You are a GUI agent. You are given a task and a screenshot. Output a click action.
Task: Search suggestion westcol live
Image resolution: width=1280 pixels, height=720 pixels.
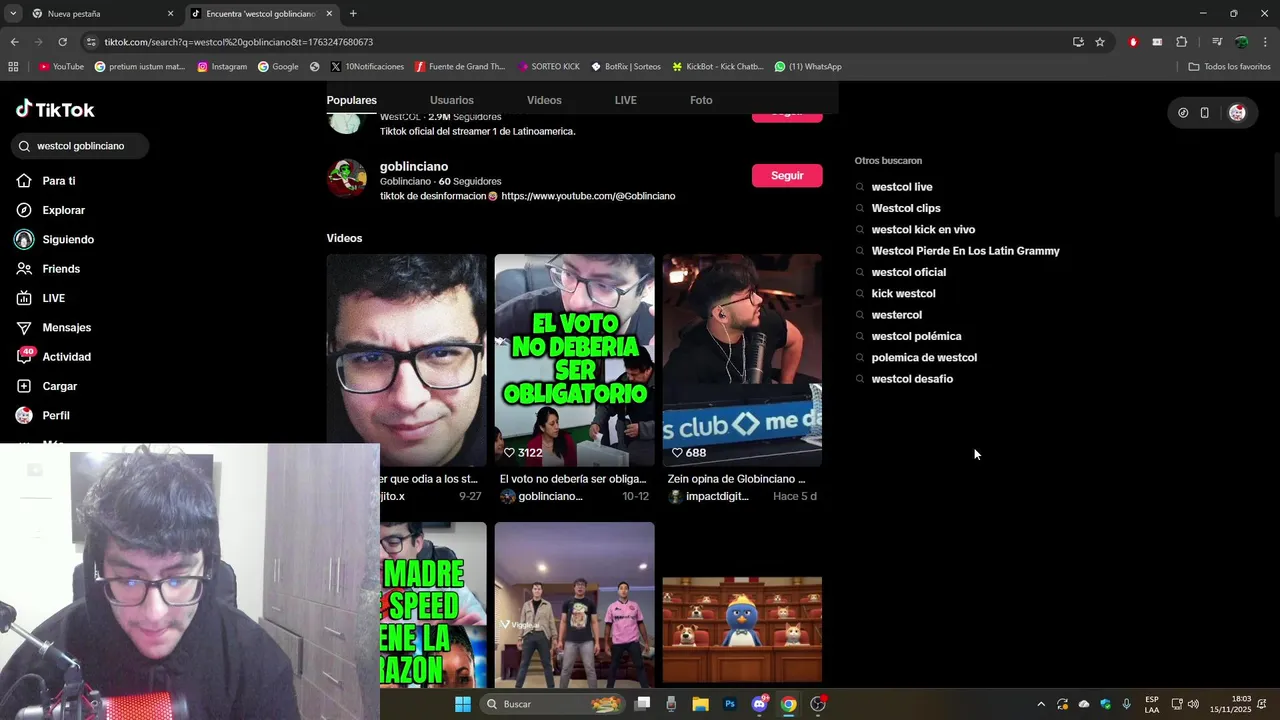[x=902, y=187]
